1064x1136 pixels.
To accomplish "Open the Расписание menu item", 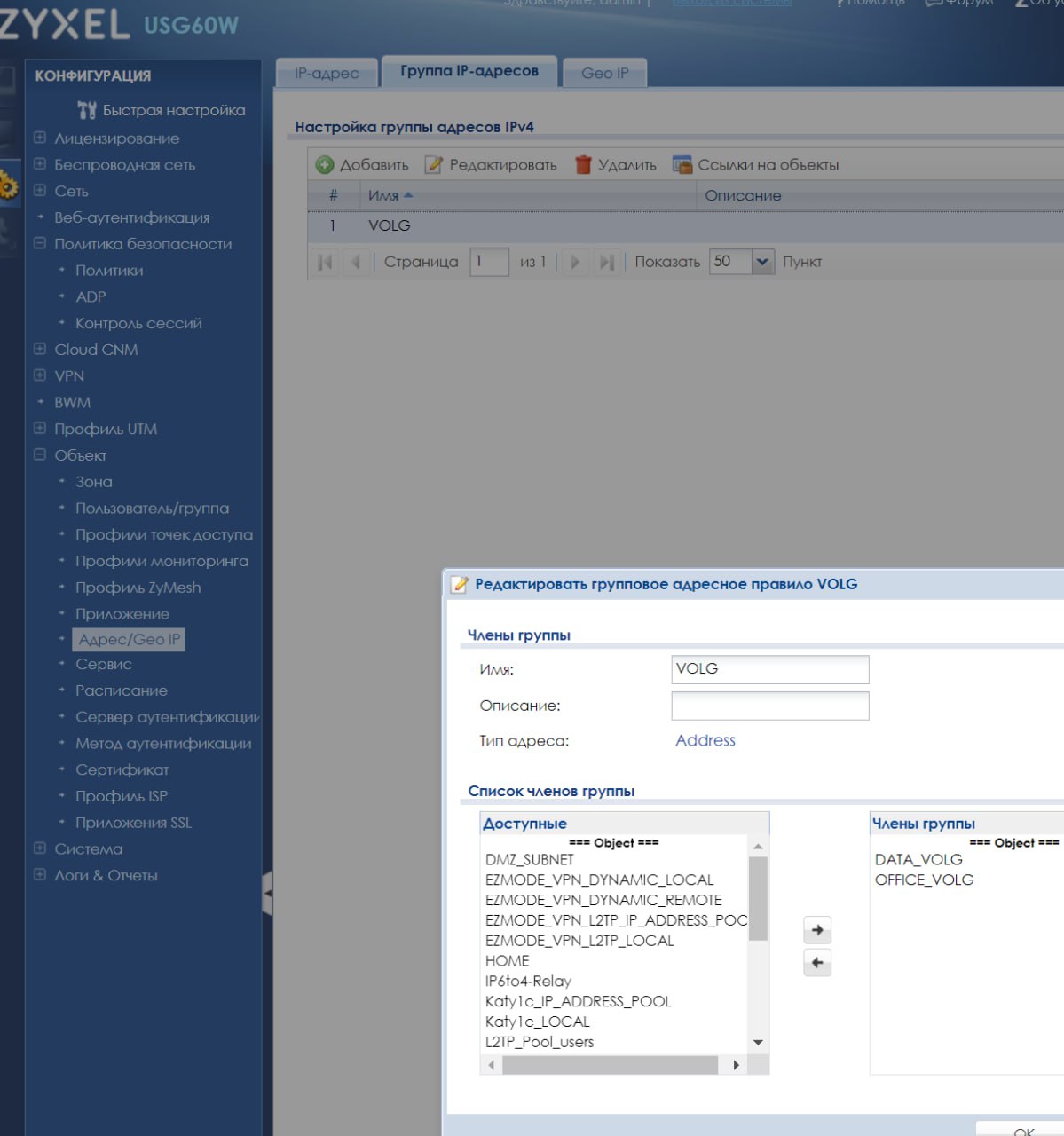I will [122, 690].
